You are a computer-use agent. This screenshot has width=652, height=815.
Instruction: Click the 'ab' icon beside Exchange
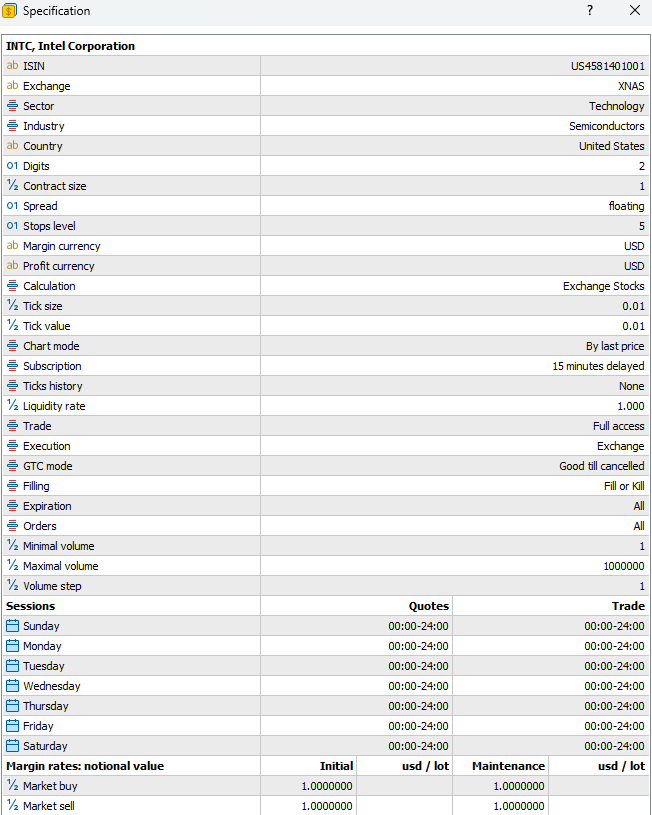coord(12,86)
